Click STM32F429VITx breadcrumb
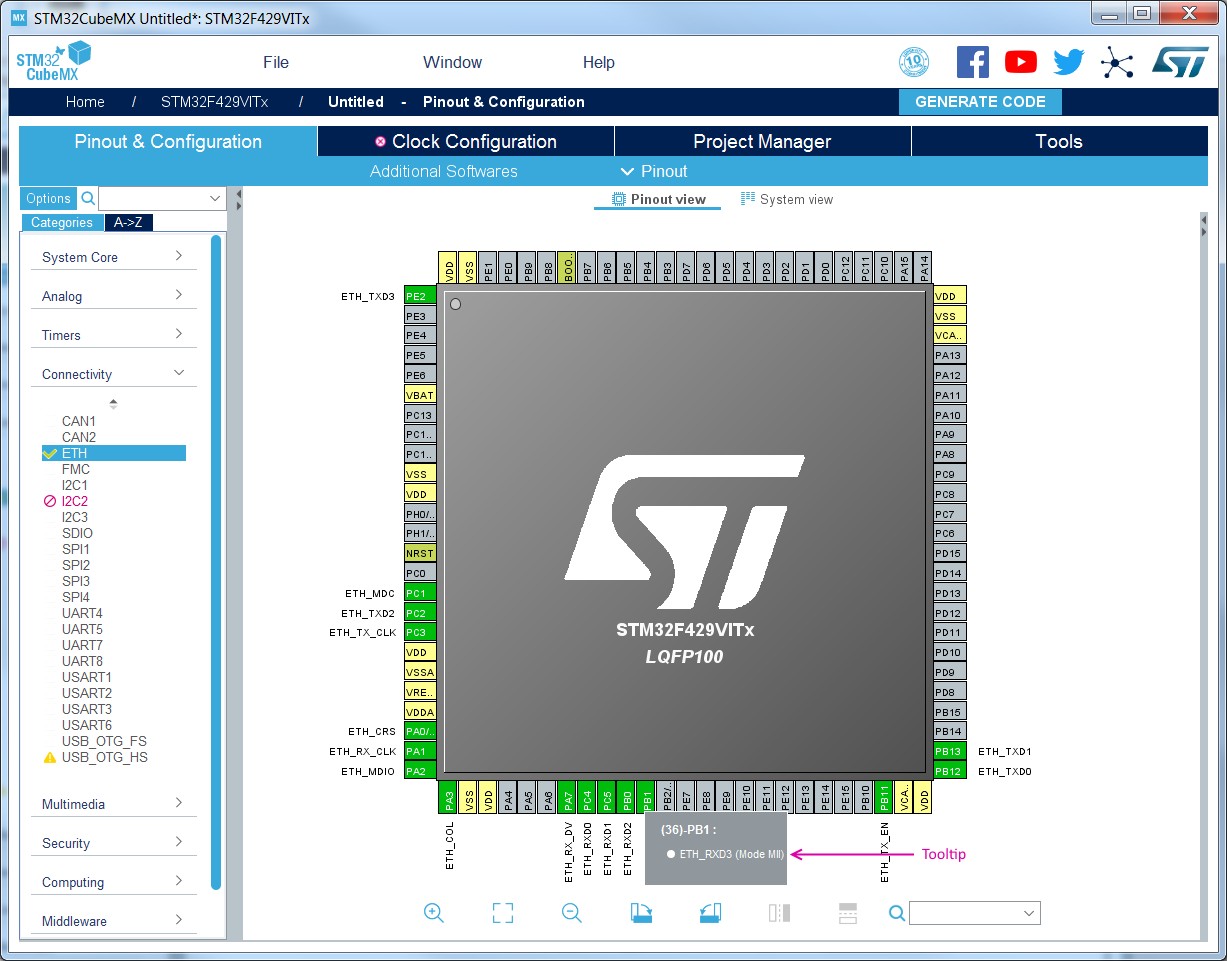The height and width of the screenshot is (961, 1227). 215,102
